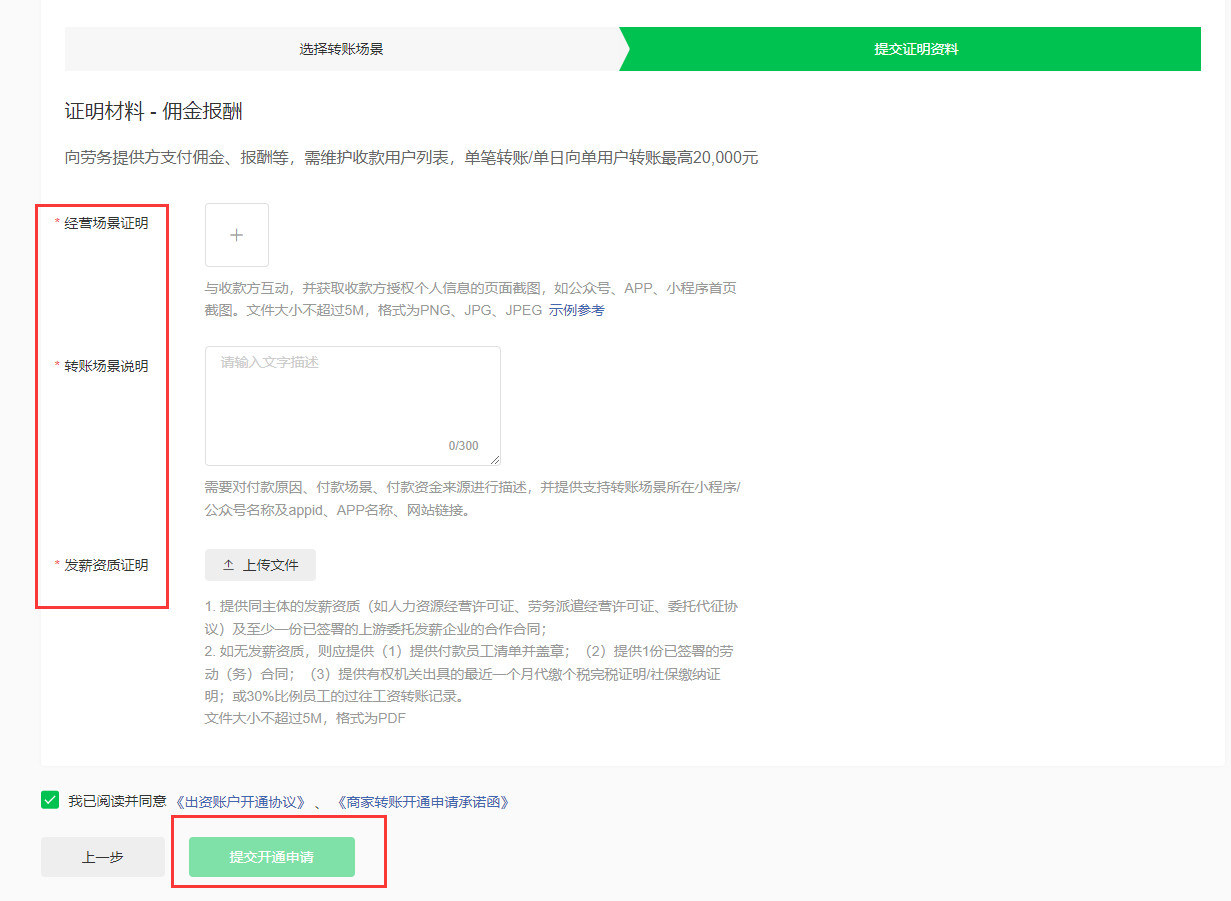Click the 转账场景说明 field label
The width and height of the screenshot is (1231, 901).
pyautogui.click(x=107, y=366)
